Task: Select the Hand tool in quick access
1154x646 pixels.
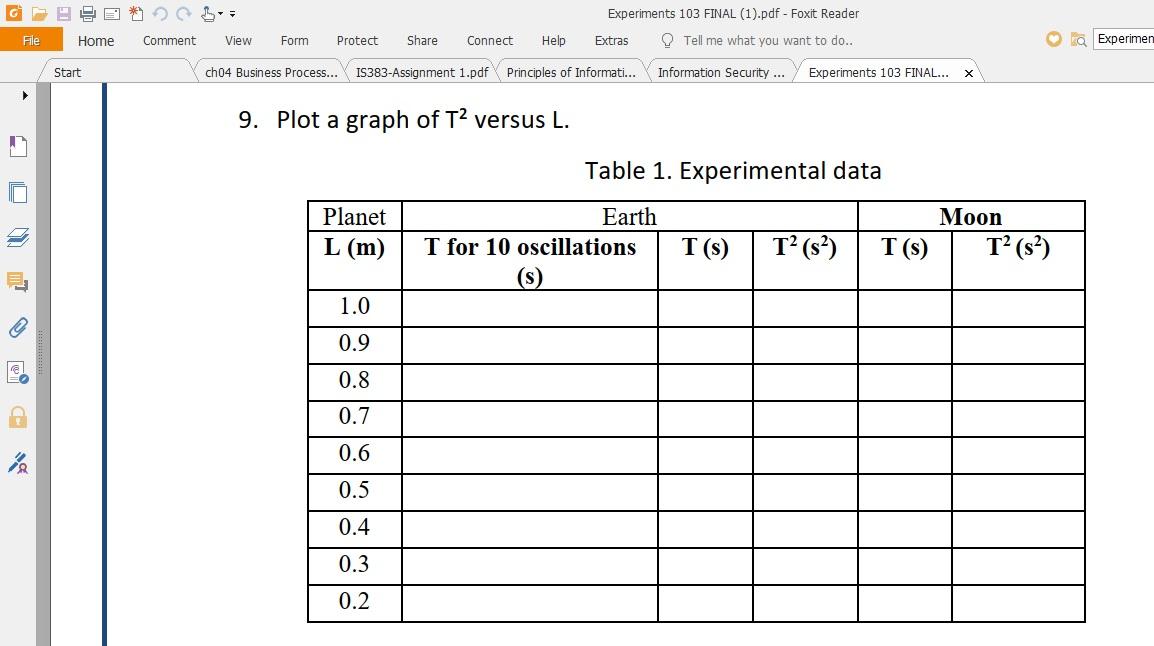Action: tap(208, 13)
